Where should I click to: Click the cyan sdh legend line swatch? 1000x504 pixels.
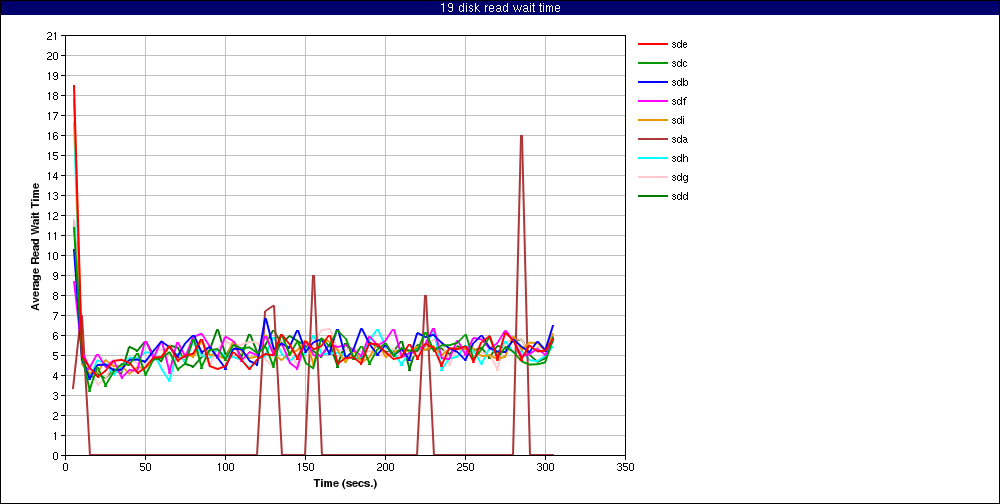(652, 158)
